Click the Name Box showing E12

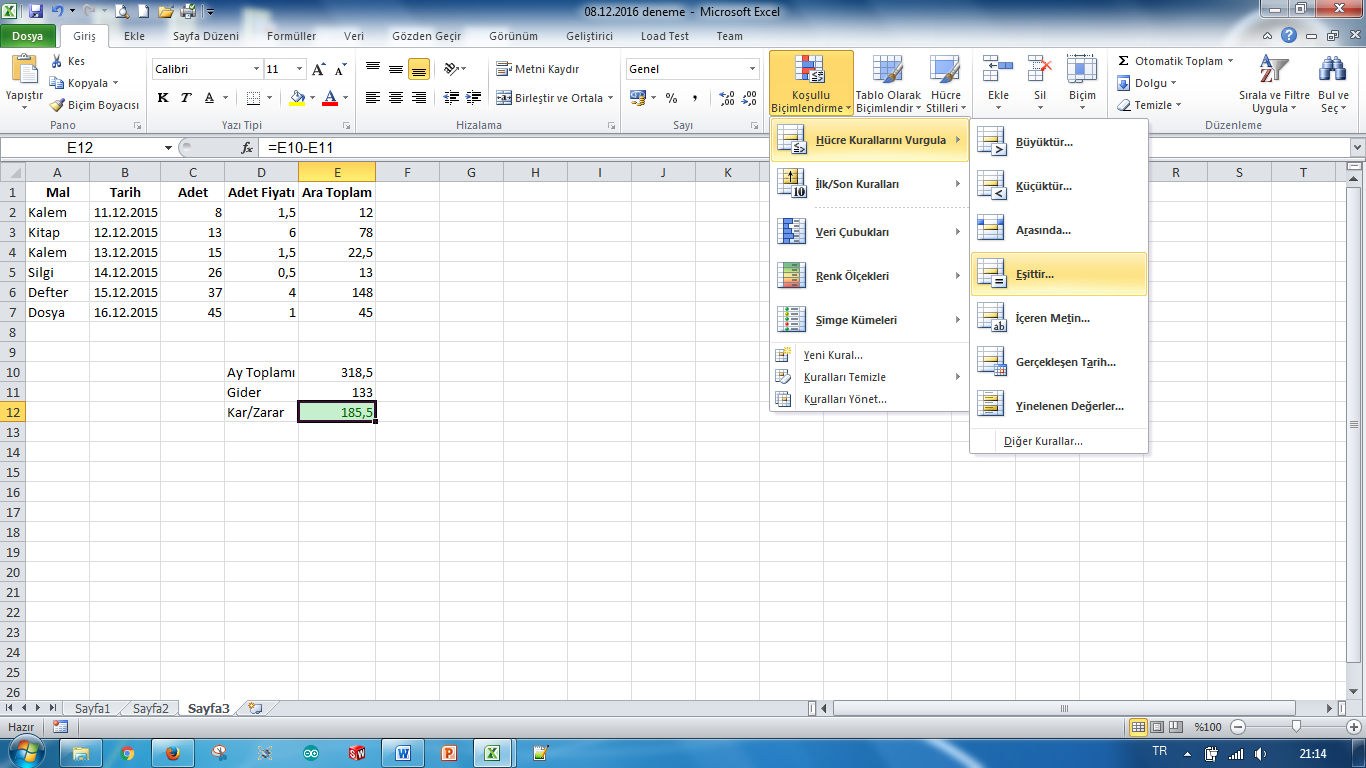click(x=80, y=147)
